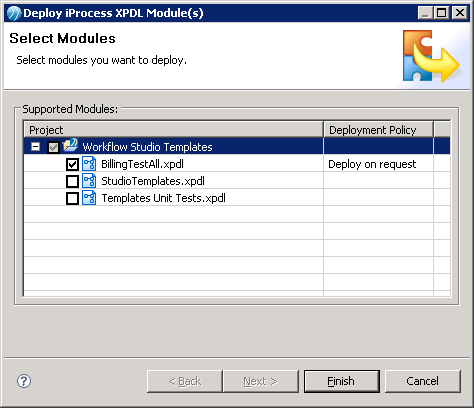Click the disabled Next button
Screen dimensions: 474x408
click(261, 381)
